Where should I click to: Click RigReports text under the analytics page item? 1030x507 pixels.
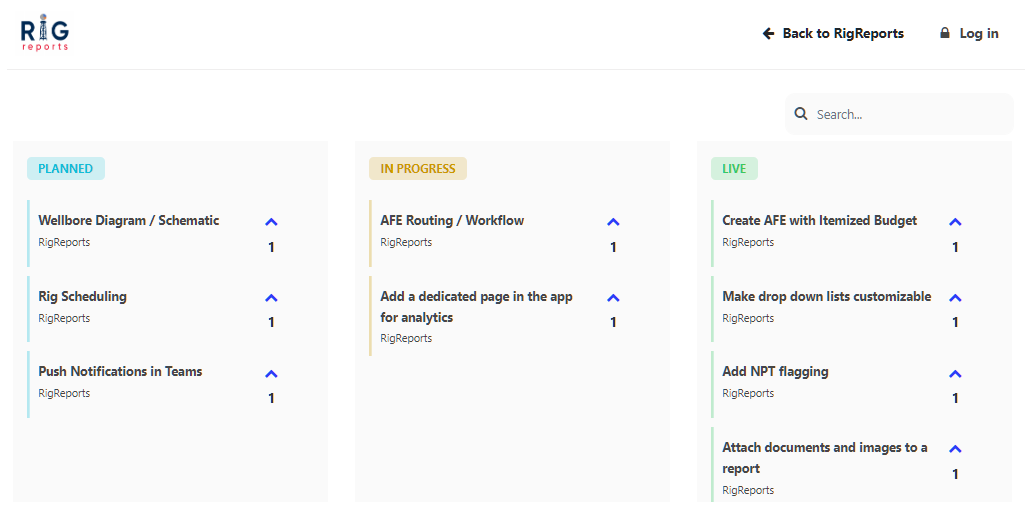click(406, 338)
